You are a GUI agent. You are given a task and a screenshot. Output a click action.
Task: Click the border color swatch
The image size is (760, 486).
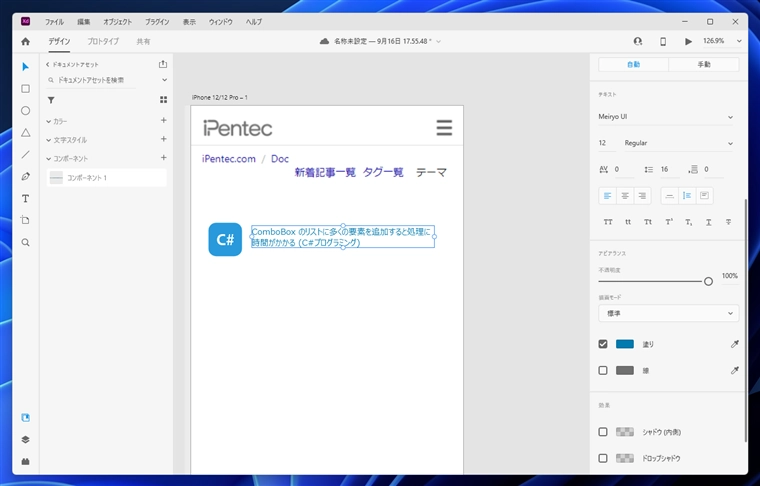tap(625, 370)
